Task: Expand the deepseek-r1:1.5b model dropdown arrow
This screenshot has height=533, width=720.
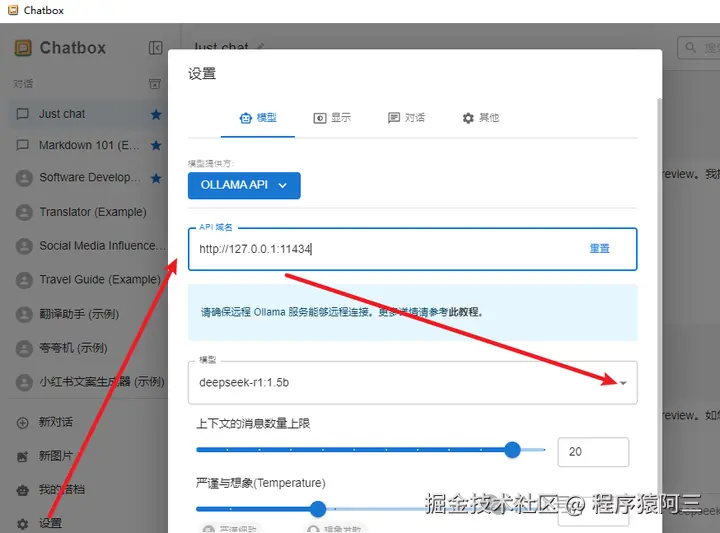Action: pyautogui.click(x=623, y=383)
